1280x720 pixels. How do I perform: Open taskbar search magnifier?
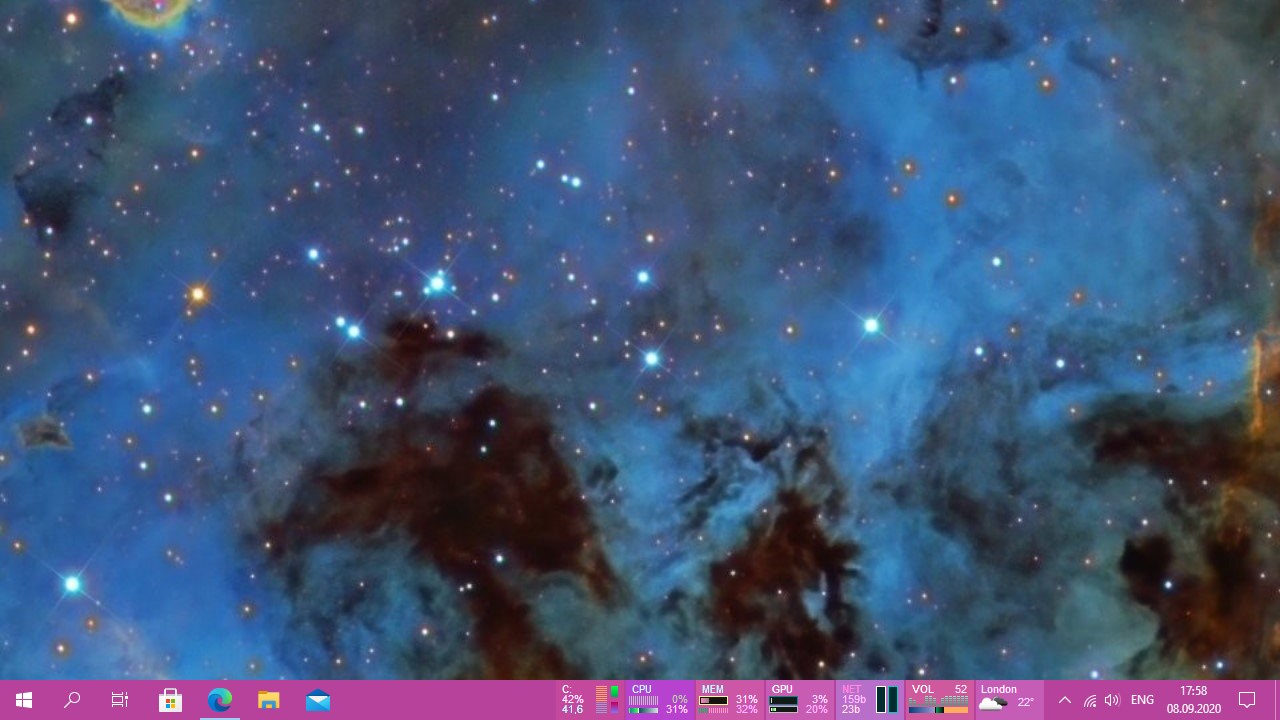coord(72,700)
